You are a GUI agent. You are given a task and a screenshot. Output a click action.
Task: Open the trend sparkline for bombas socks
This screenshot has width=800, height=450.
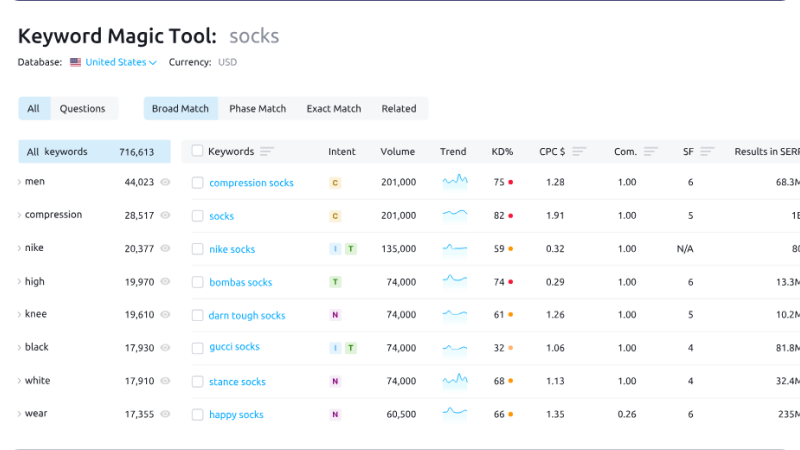[455, 281]
